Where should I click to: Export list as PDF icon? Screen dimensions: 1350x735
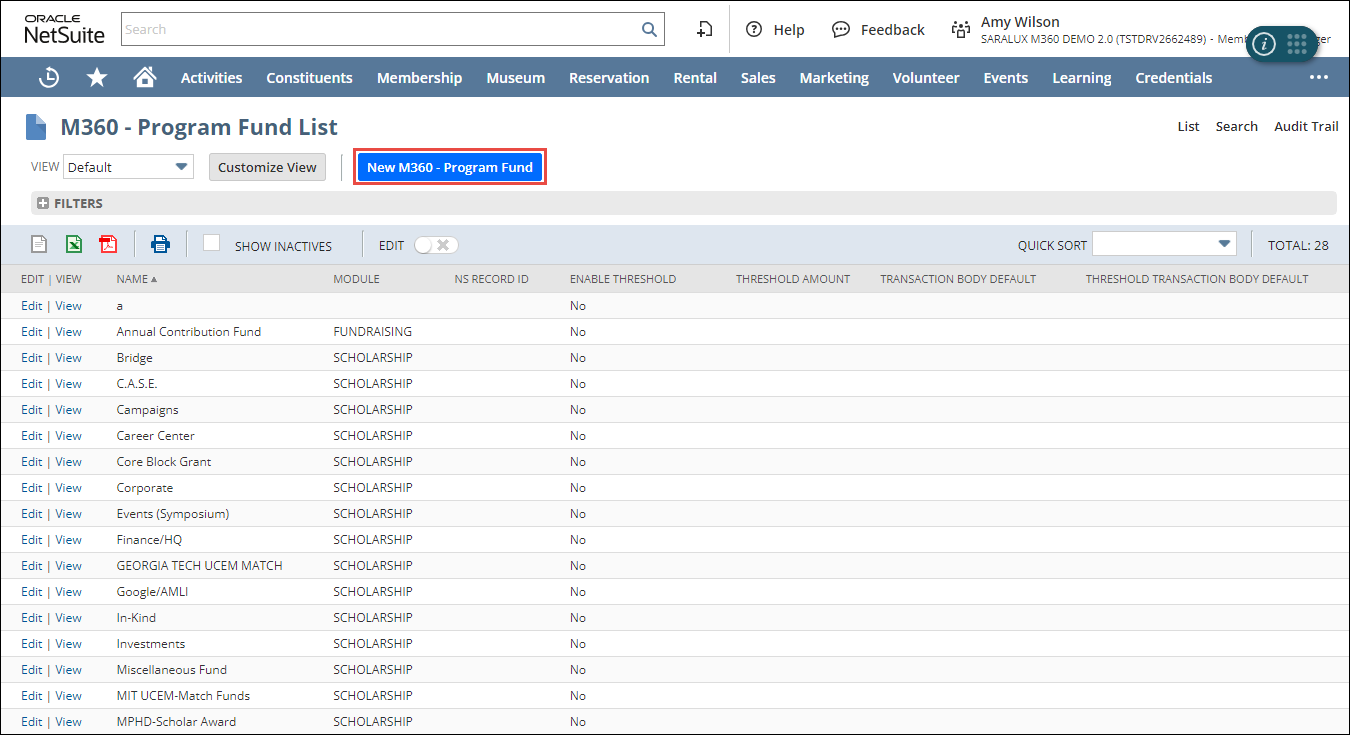(x=108, y=244)
